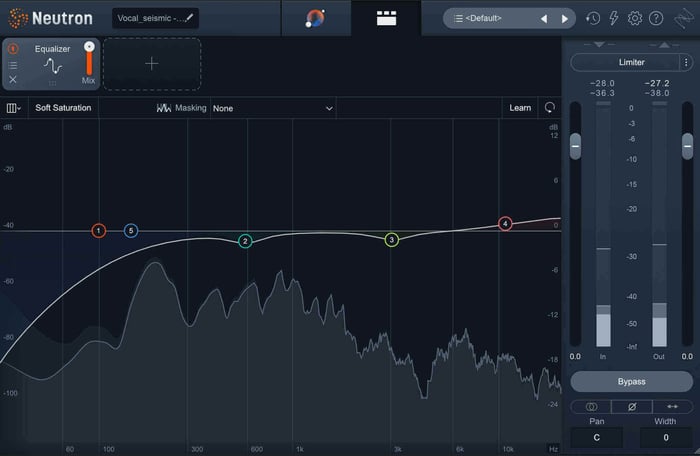Click the 10k frequency axis label
Screen dimensions: 700x456
point(508,449)
